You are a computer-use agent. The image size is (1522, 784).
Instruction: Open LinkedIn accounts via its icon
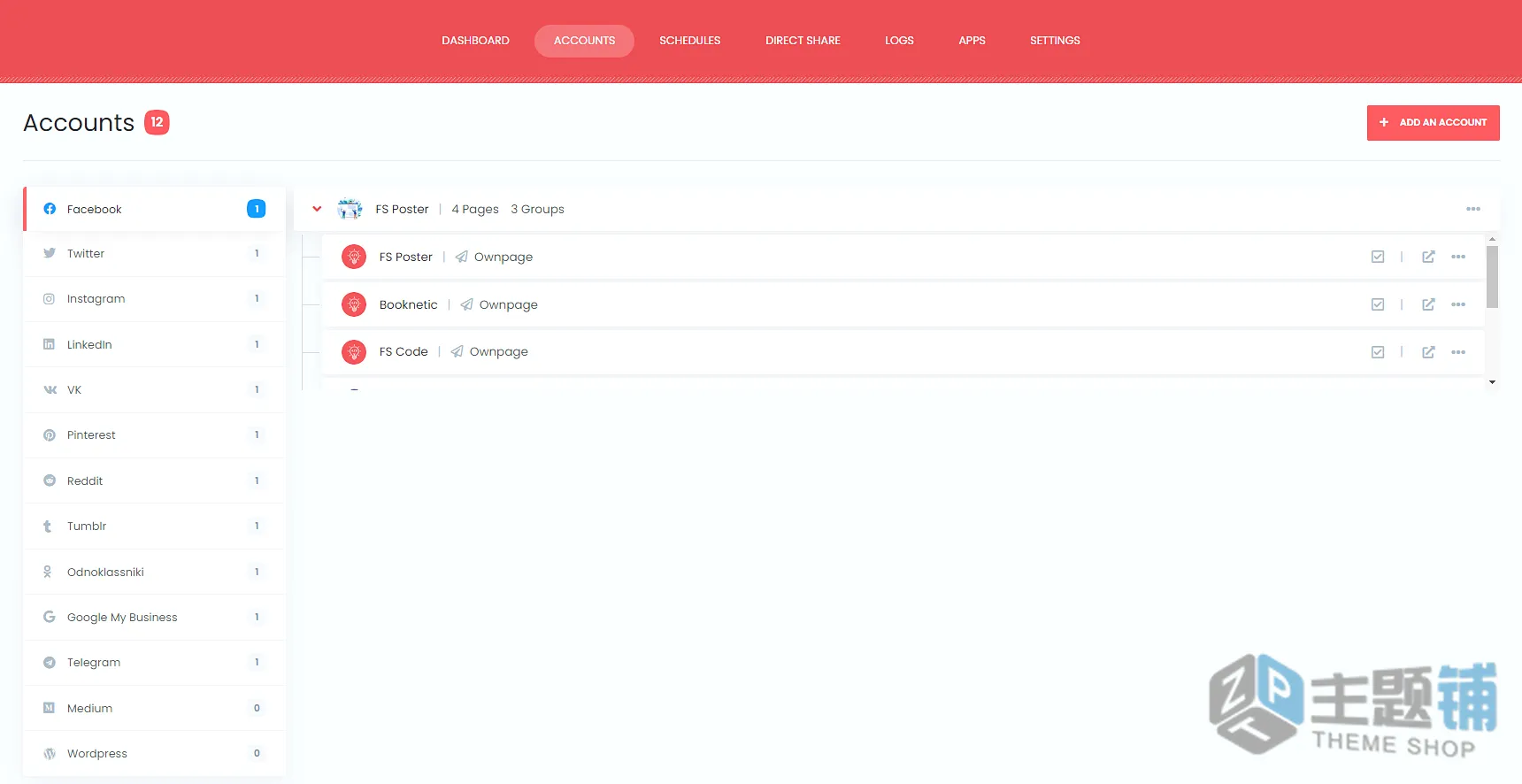pyautogui.click(x=50, y=344)
